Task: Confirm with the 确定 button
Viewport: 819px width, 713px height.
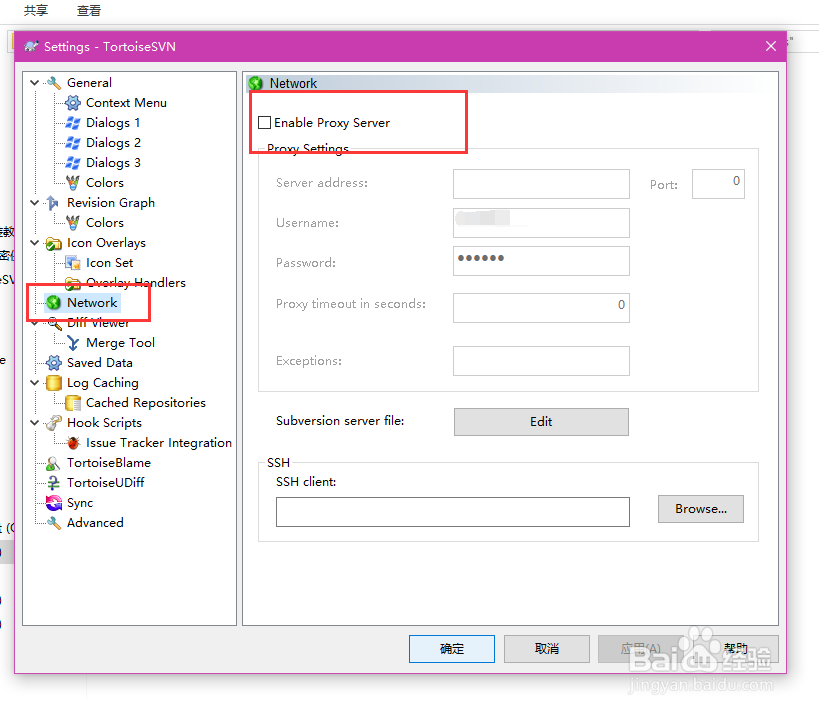Action: (452, 649)
